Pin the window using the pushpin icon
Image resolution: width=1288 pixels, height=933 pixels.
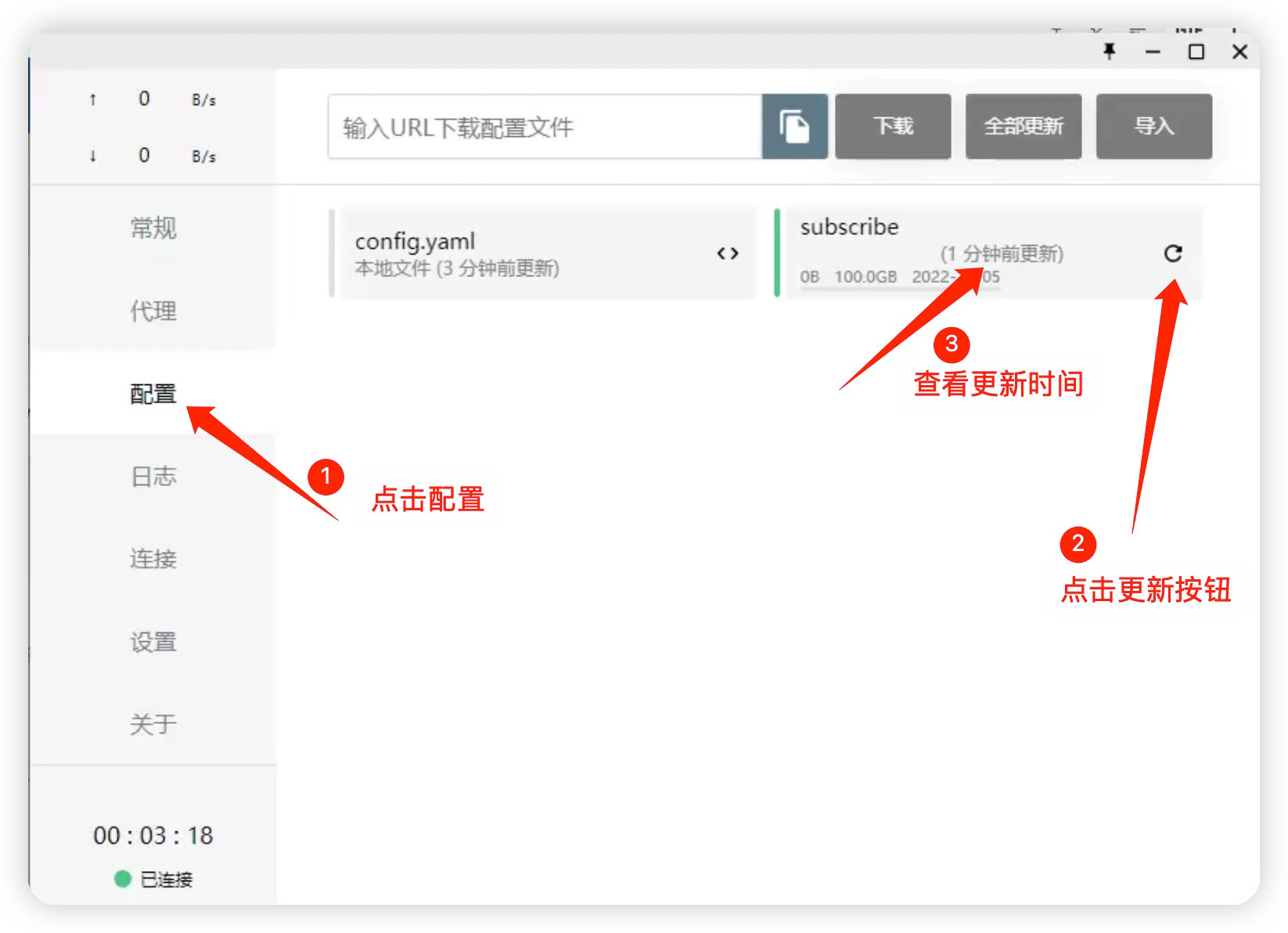pyautogui.click(x=1109, y=52)
